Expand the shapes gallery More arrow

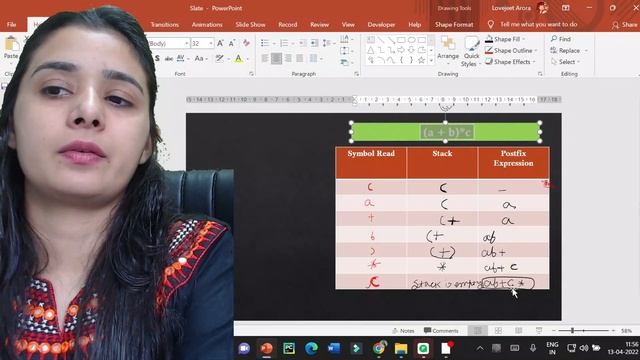point(431,60)
